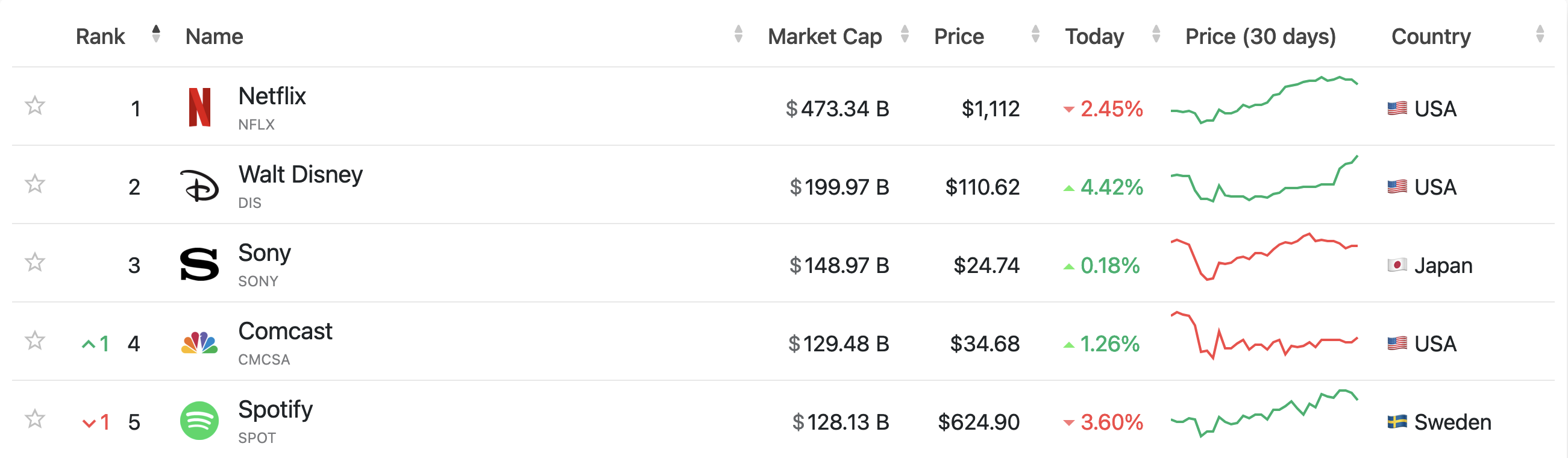Click Sony 30-day price sparkline

pyautogui.click(x=1264, y=257)
